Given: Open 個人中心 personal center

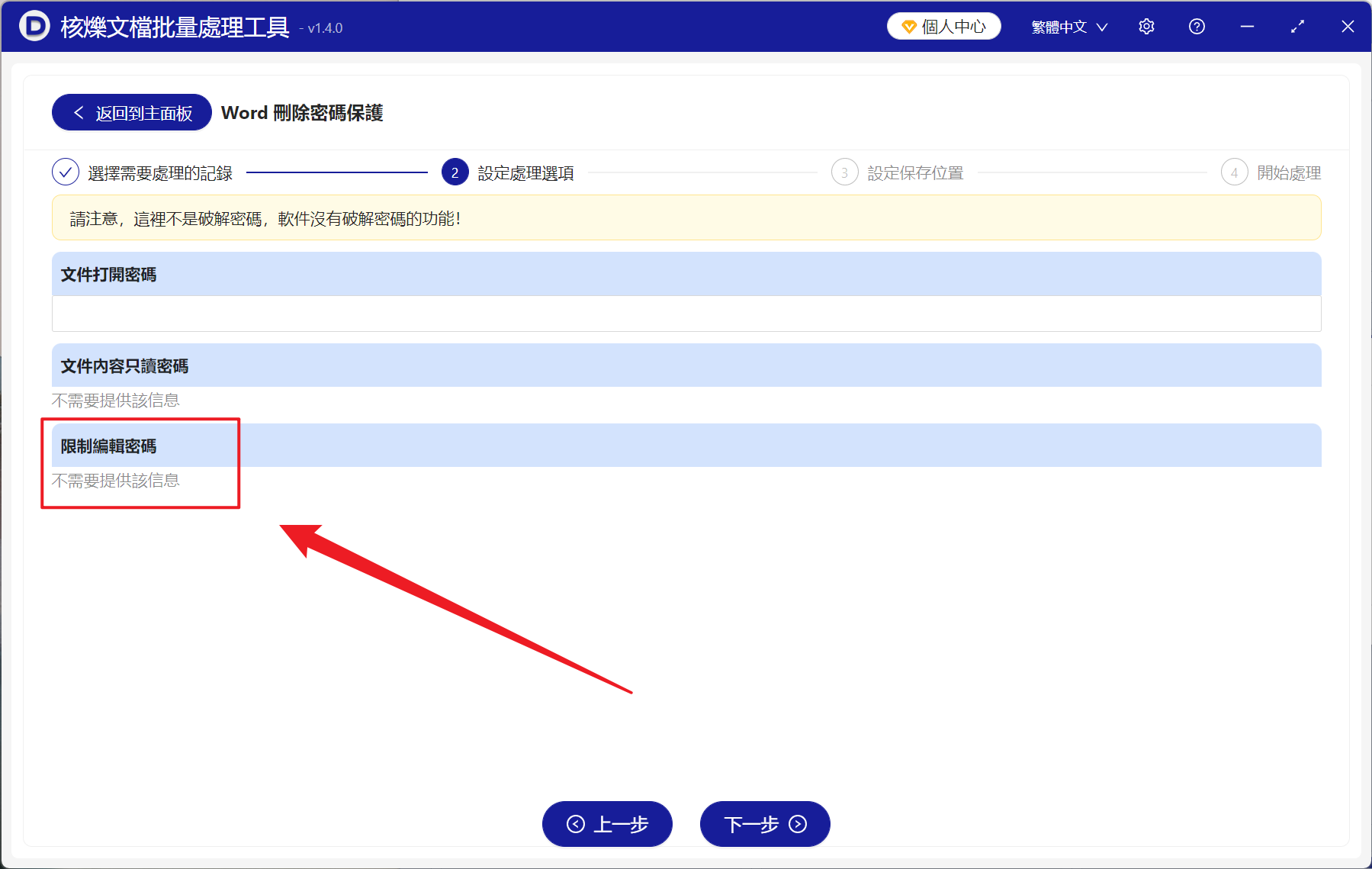Looking at the screenshot, I should (x=943, y=27).
